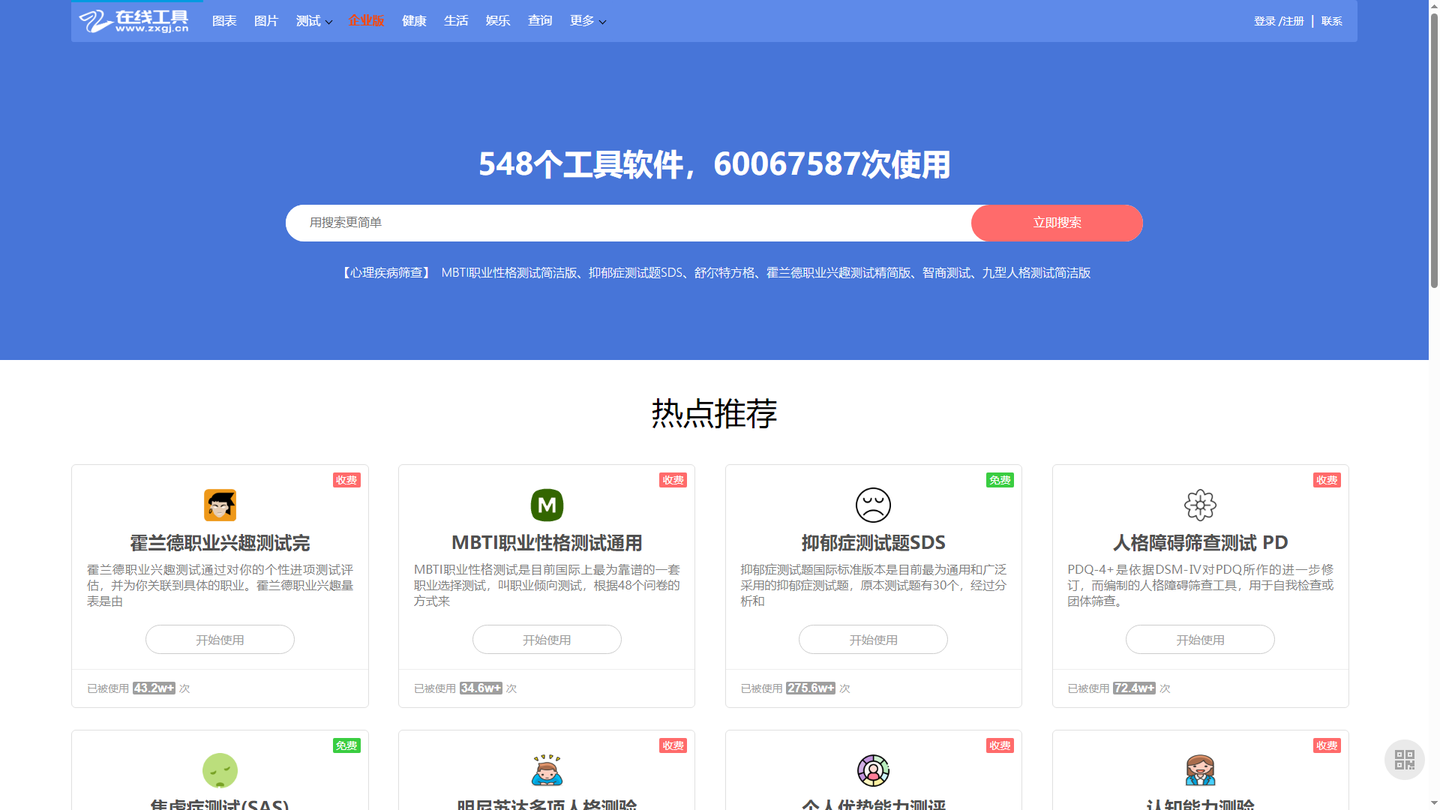Open the 智商测试 quick link
Screen dimensions: 1440x810
946,273
